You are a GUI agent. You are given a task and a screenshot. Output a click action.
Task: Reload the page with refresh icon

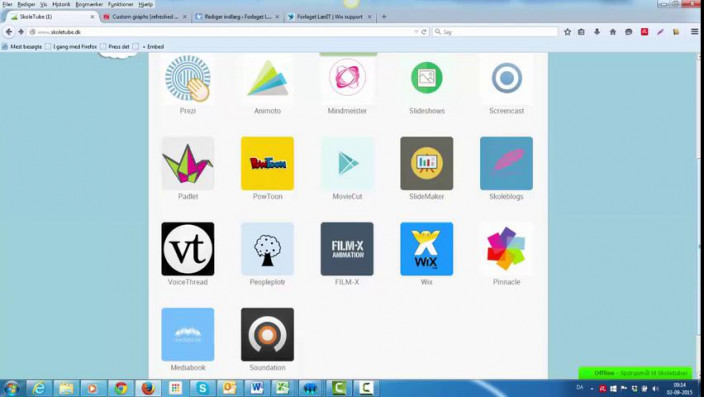click(x=423, y=32)
